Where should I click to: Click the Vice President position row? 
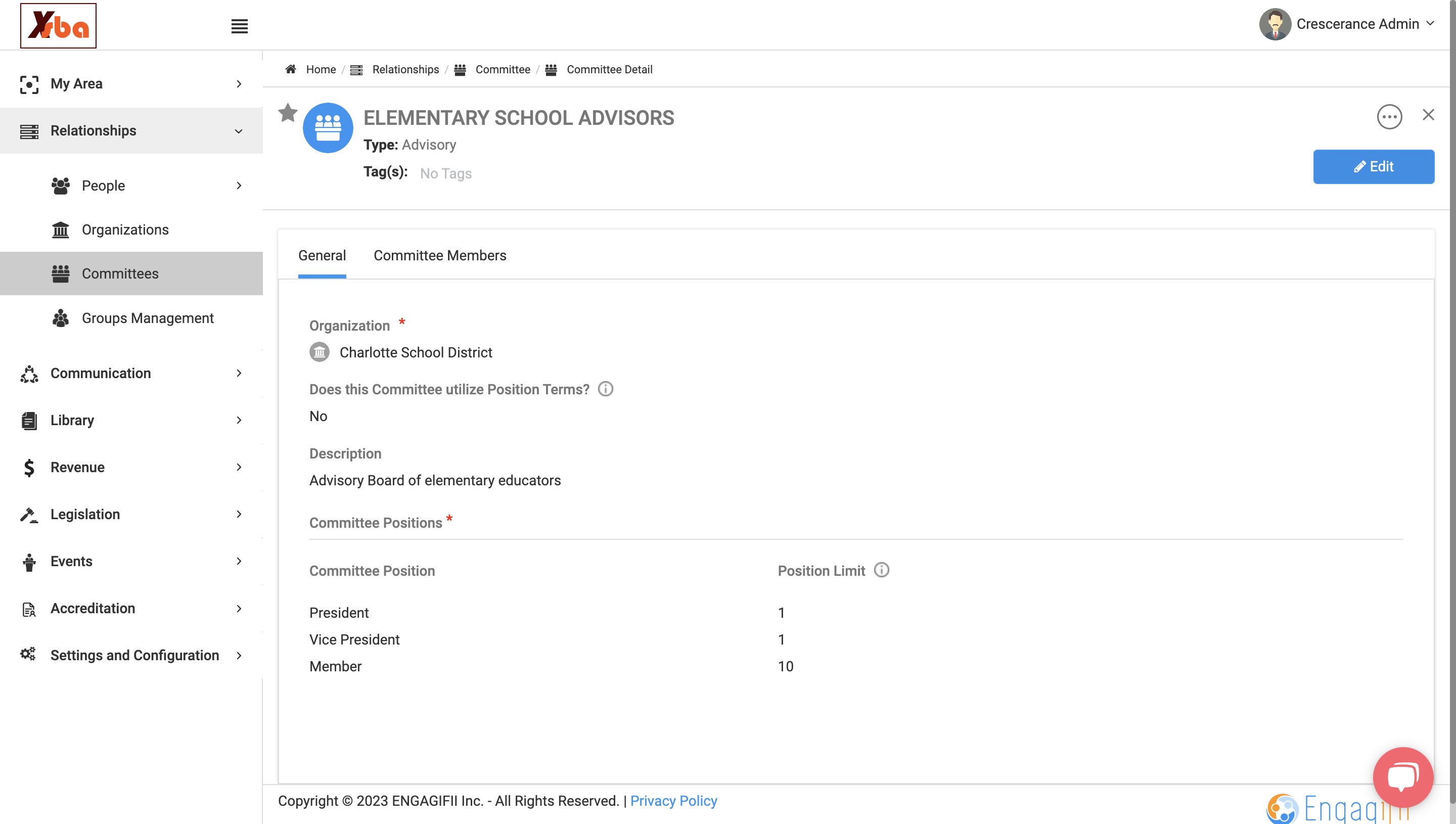[x=855, y=639]
